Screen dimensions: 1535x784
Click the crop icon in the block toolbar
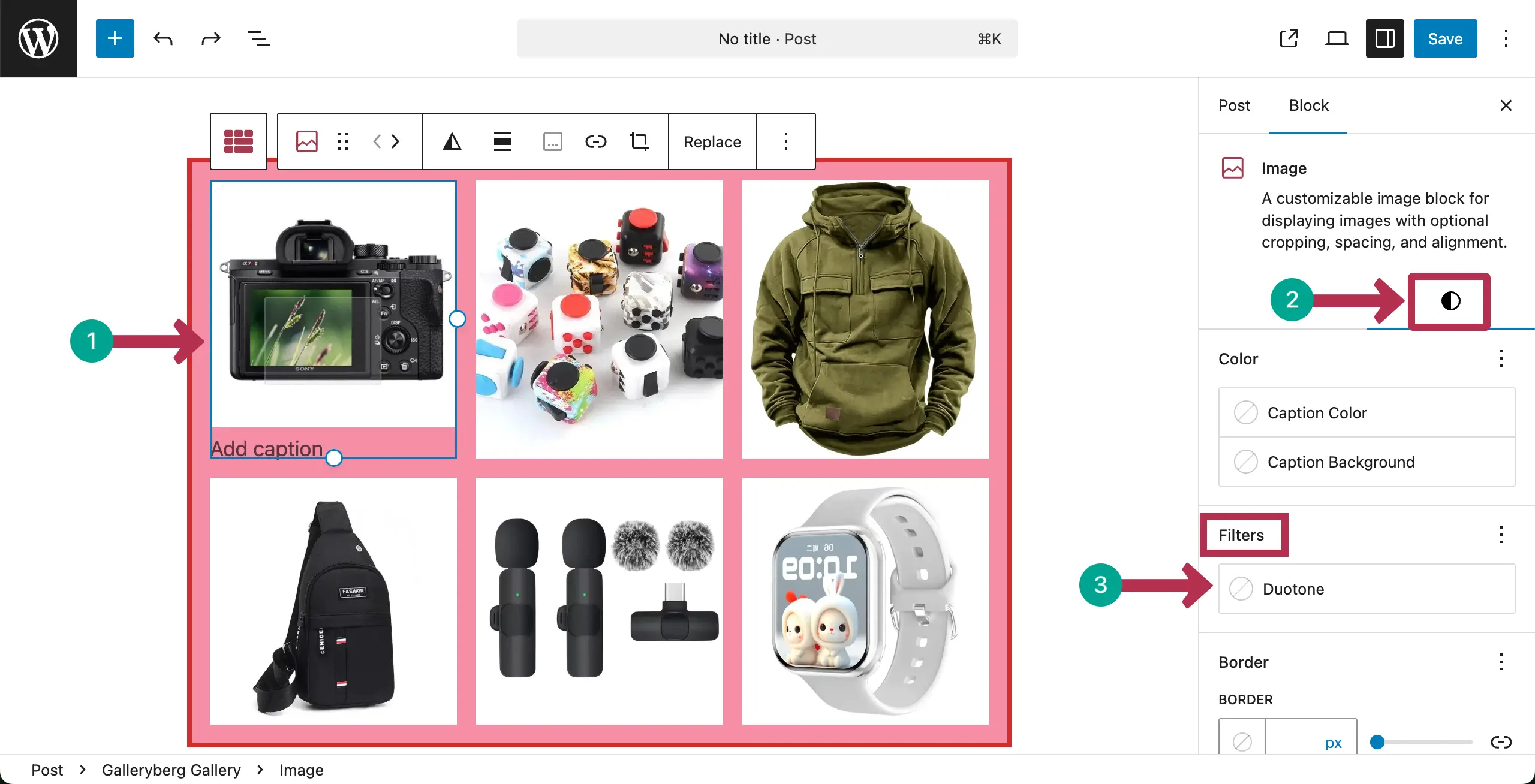pyautogui.click(x=639, y=141)
